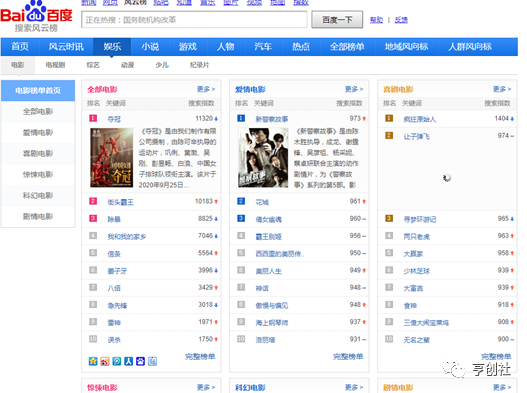Open the 寻梦环游记 movie link
The width and height of the screenshot is (527, 393).
tap(419, 220)
